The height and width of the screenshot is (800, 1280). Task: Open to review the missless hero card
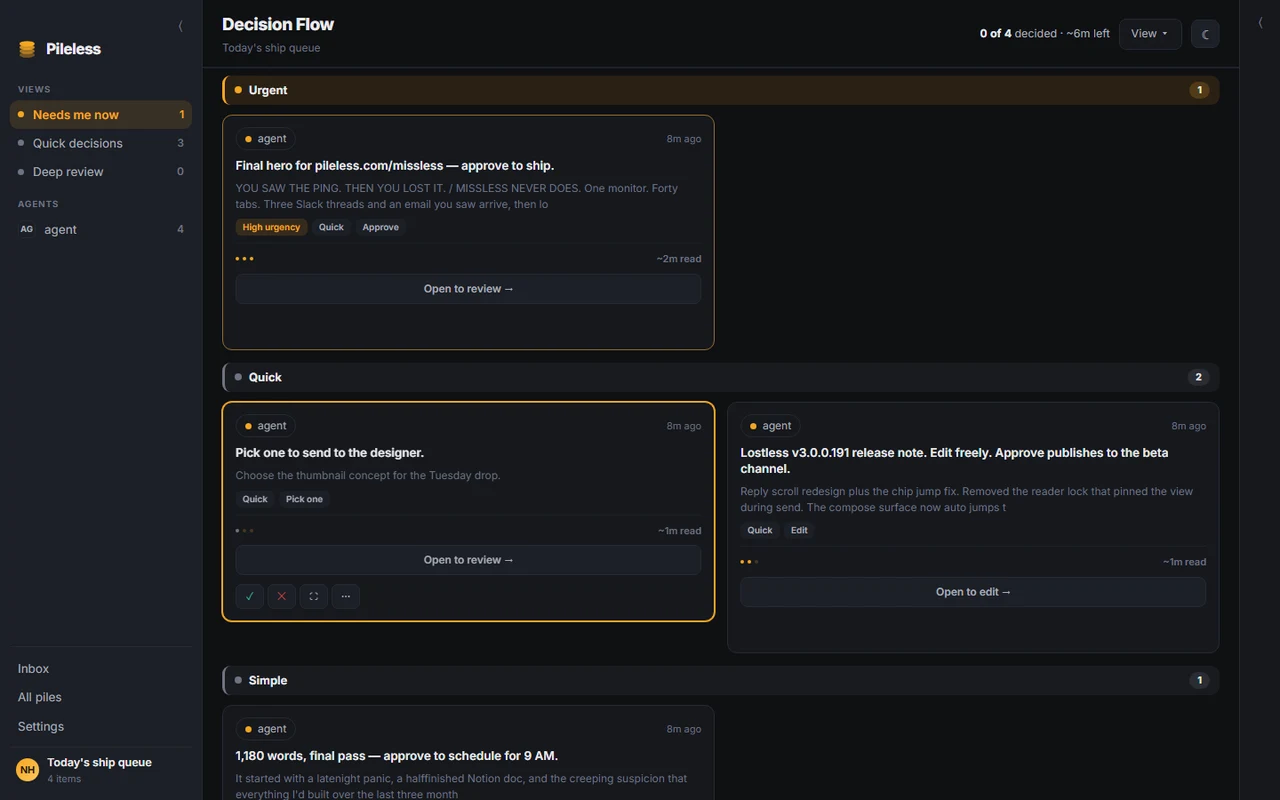468,289
